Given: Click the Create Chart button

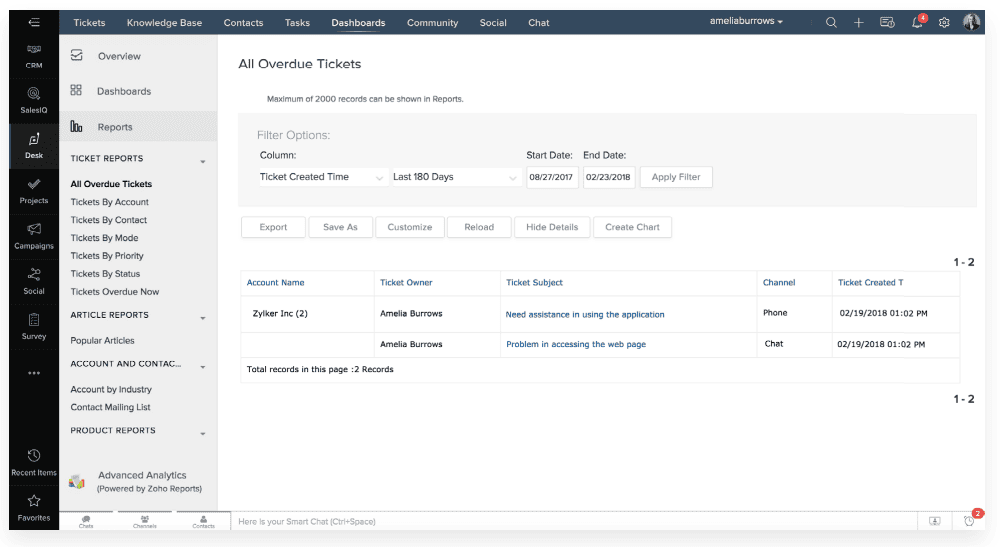Looking at the screenshot, I should click(632, 227).
